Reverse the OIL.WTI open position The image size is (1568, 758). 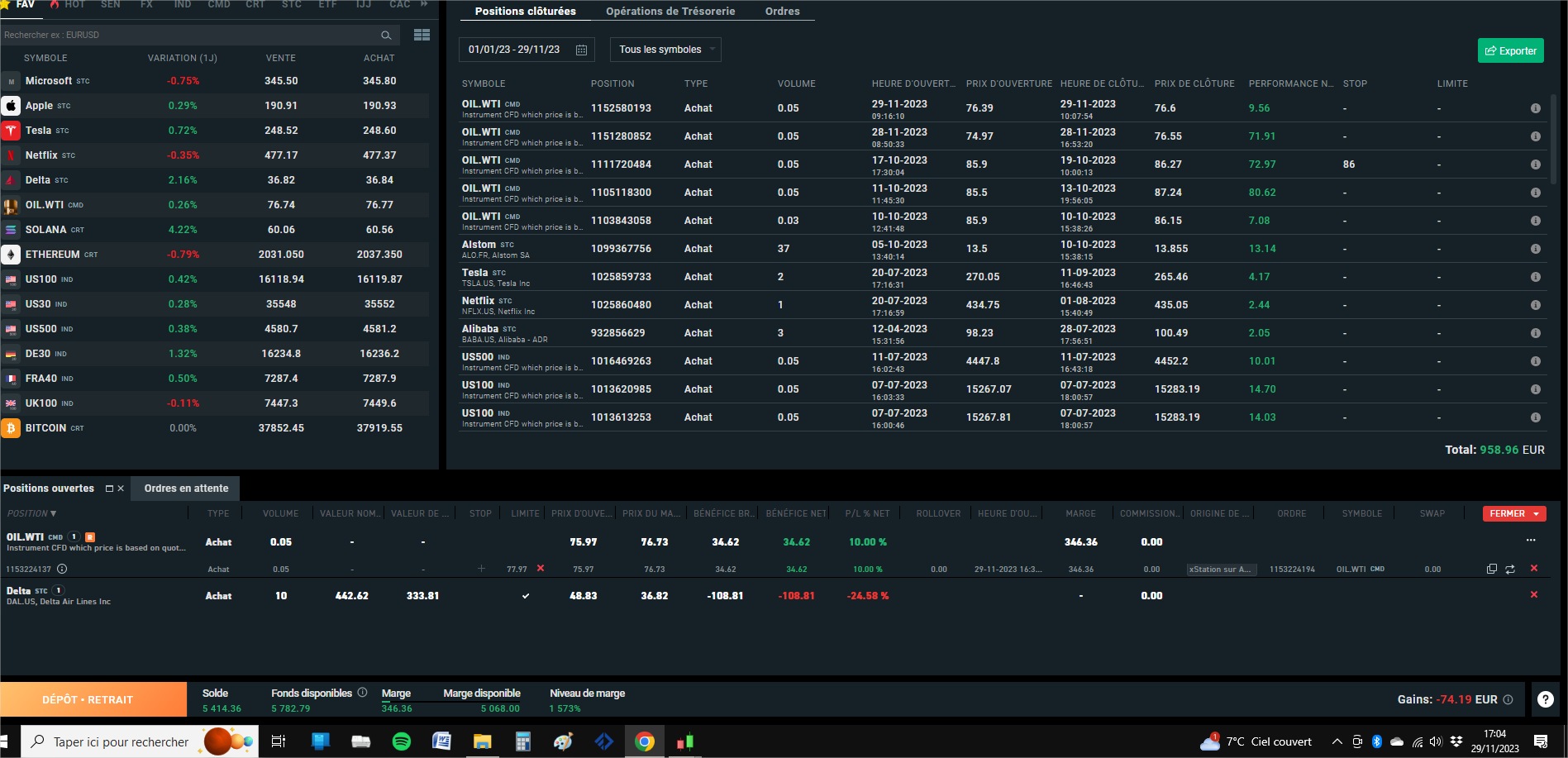(x=1510, y=569)
